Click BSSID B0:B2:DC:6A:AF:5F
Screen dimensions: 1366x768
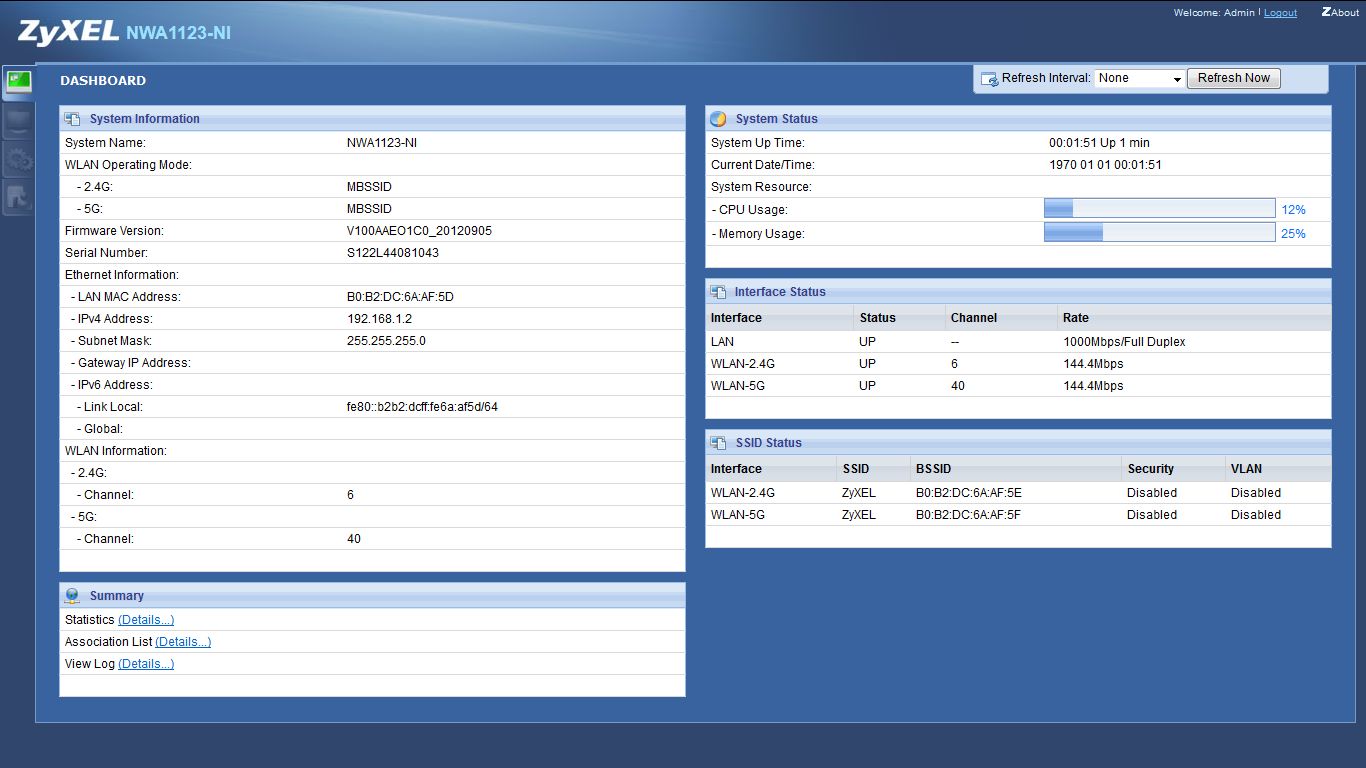click(968, 515)
